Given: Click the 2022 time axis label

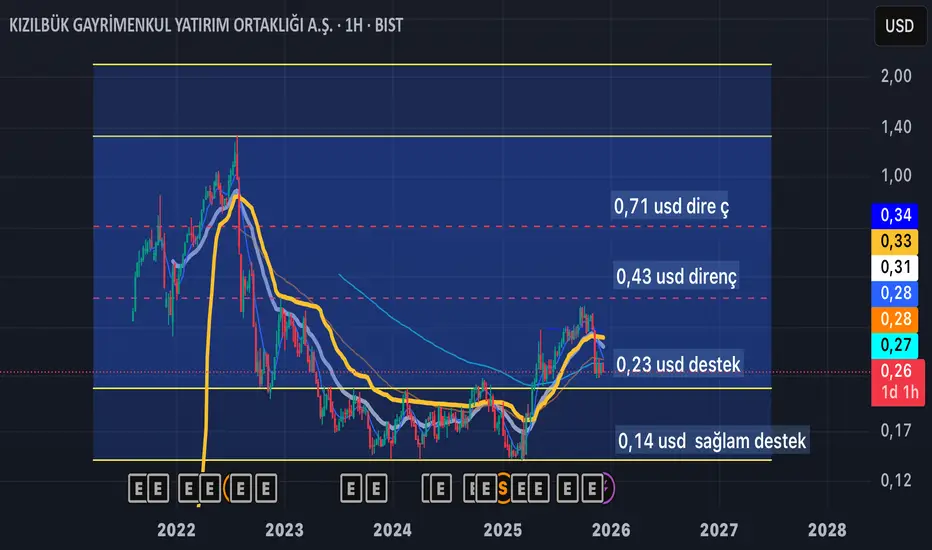Looking at the screenshot, I should click(x=176, y=530).
